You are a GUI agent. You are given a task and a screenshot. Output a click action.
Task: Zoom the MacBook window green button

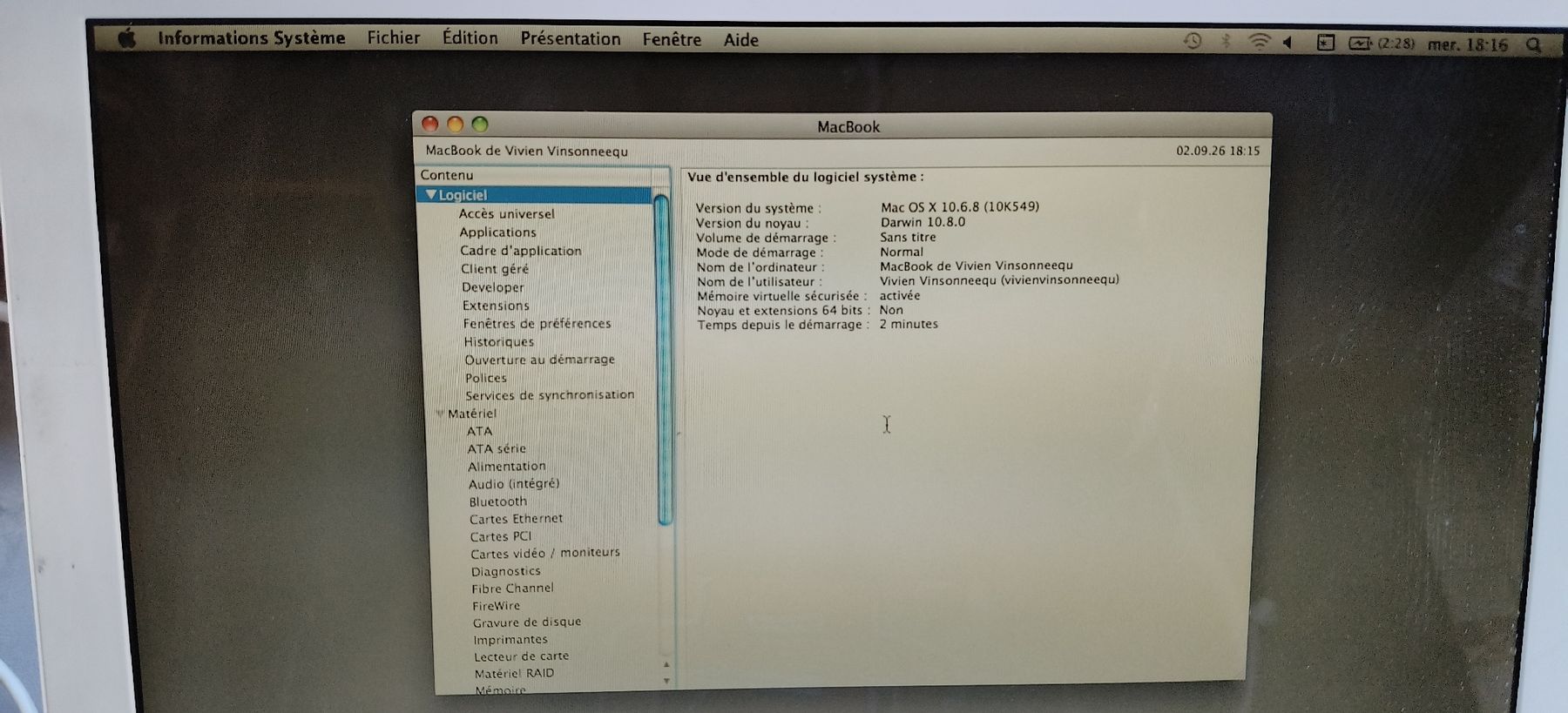point(480,124)
